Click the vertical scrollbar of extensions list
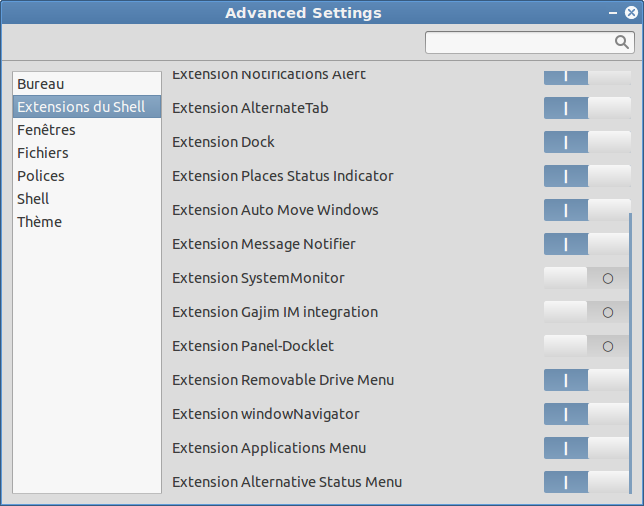The height and width of the screenshot is (506, 644). 630,353
